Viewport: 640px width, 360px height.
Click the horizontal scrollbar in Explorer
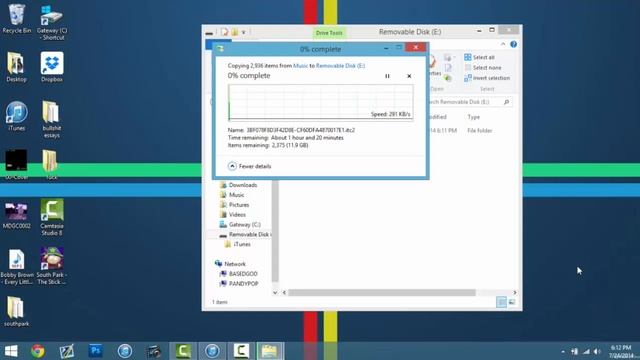[382, 293]
